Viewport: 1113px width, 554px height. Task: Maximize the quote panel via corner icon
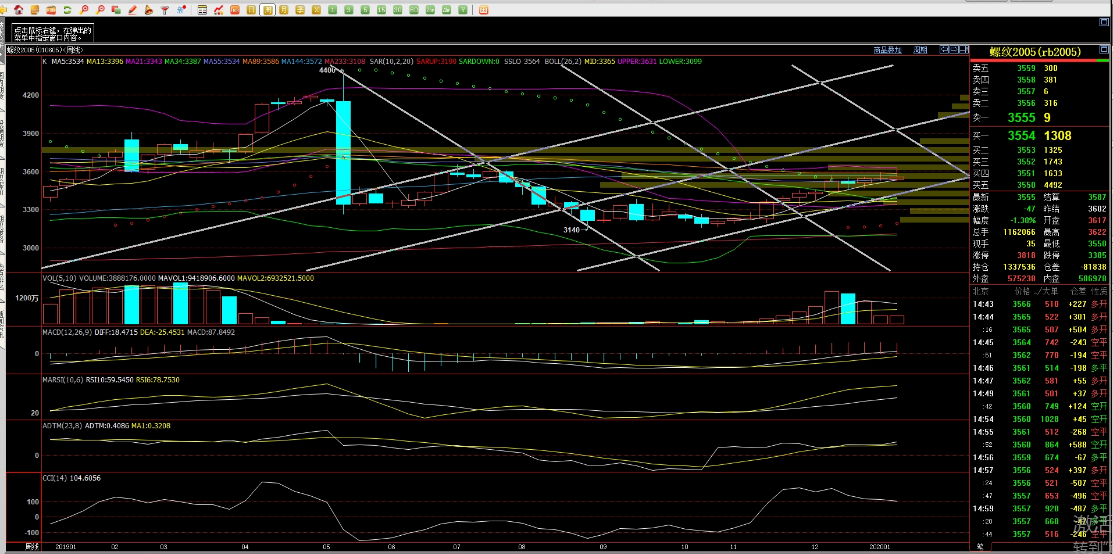coord(1104,50)
